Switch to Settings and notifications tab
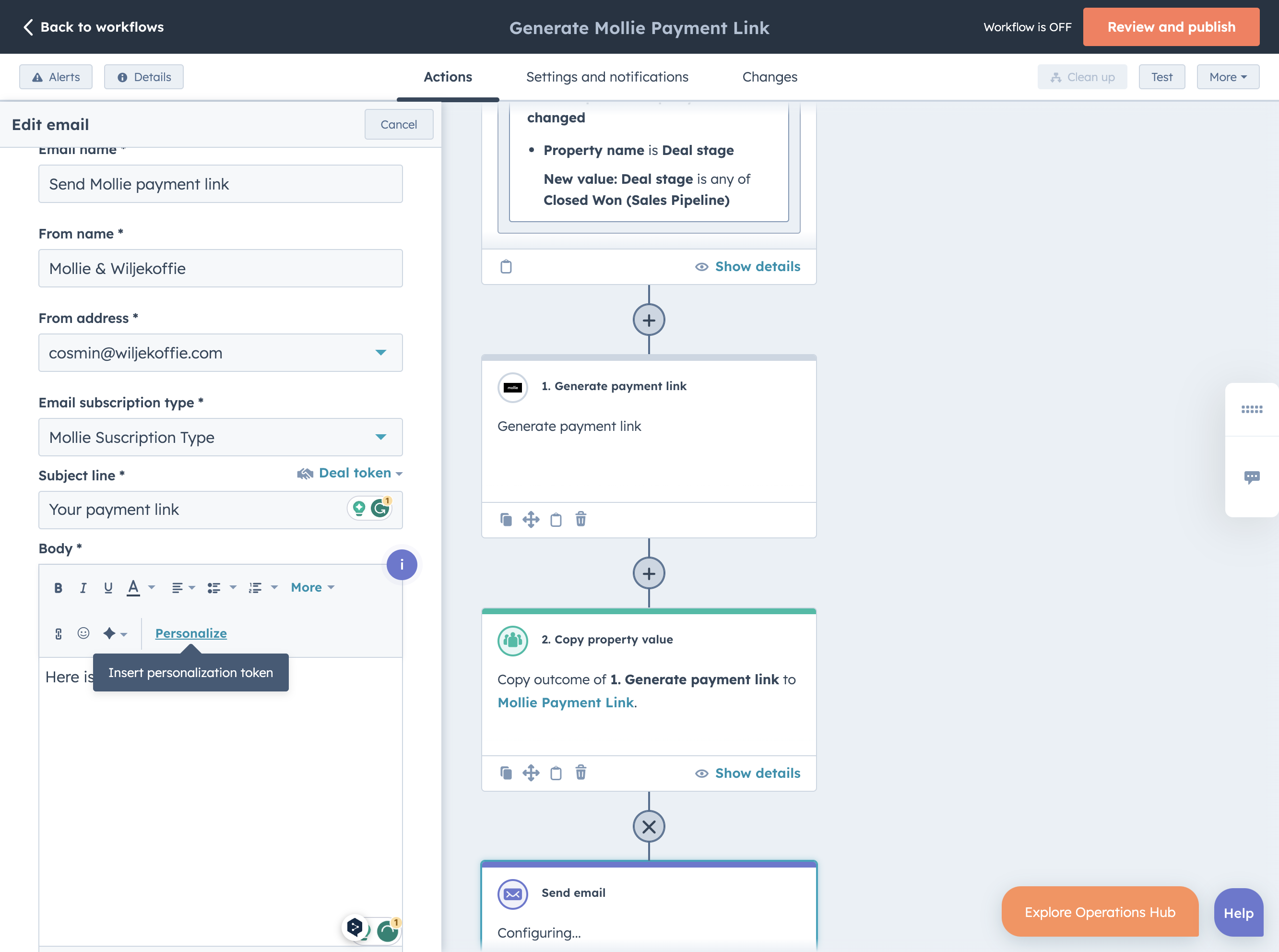 pyautogui.click(x=607, y=77)
